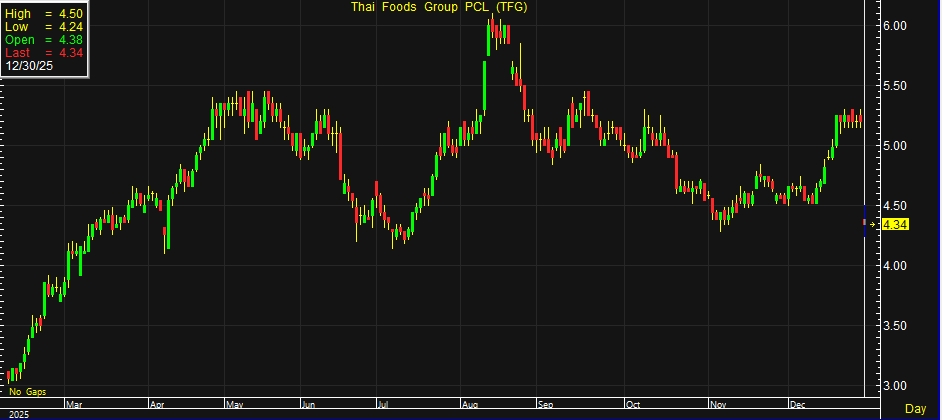This screenshot has width=942, height=420.
Task: Click the 2025 year label at bottom left
Action: 18,414
